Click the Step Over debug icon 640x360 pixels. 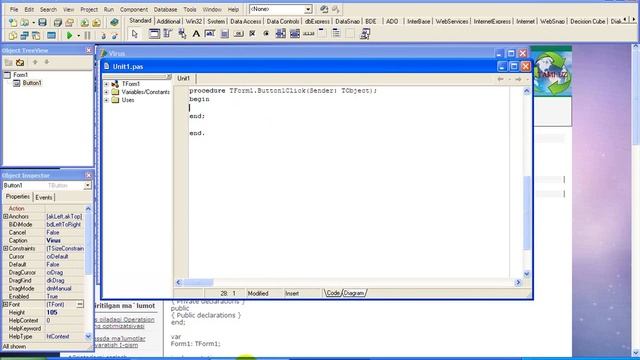(115, 36)
